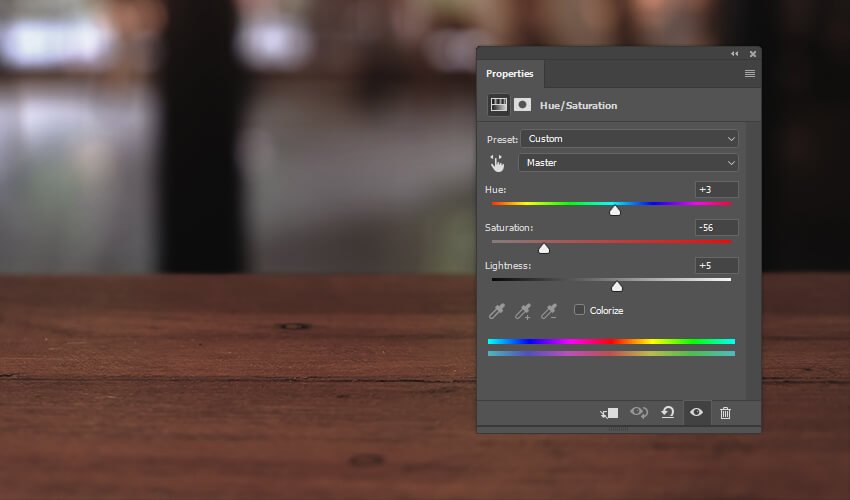Click the Saturation value field
This screenshot has width=850, height=500.
716,228
